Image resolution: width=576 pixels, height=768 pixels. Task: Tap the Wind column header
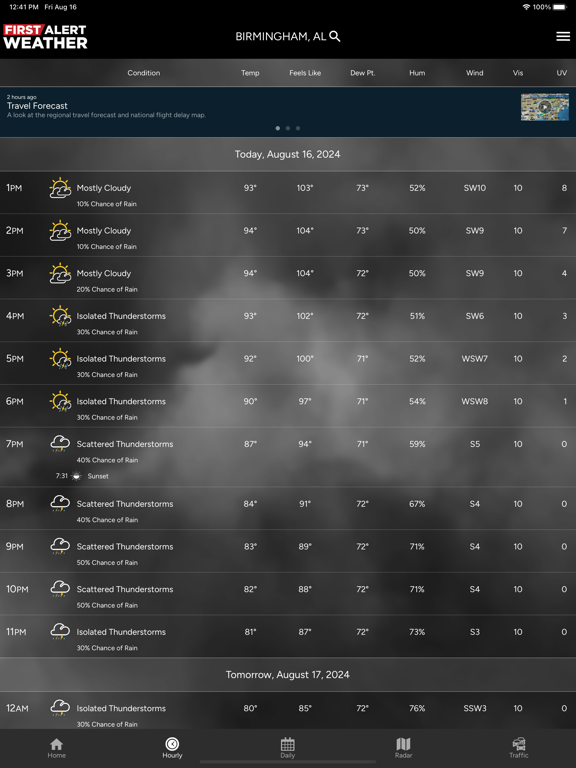coord(475,73)
